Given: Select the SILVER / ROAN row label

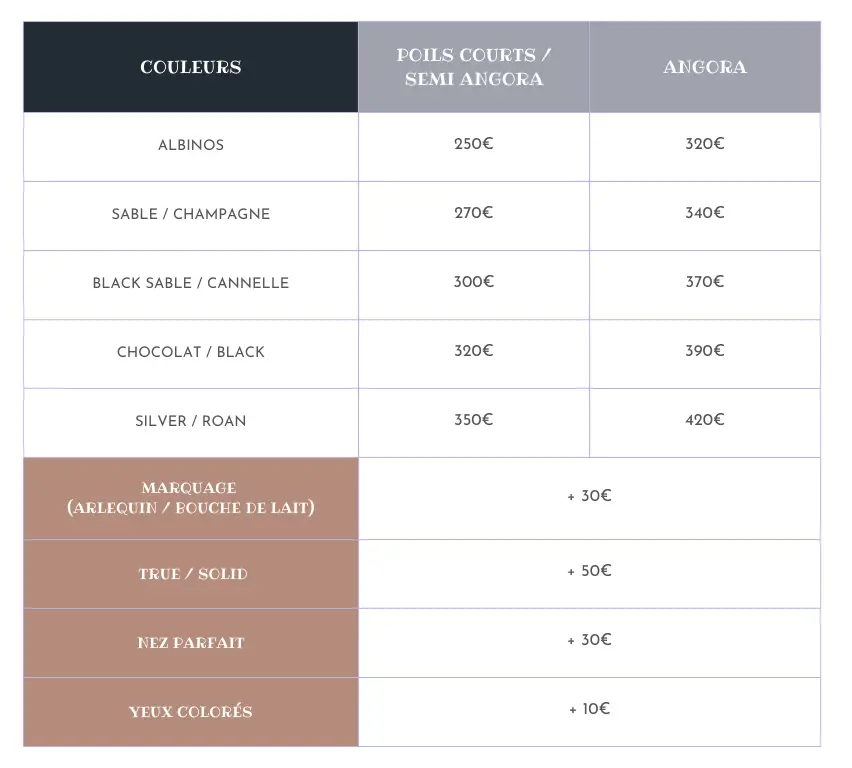Looking at the screenshot, I should (191, 421).
